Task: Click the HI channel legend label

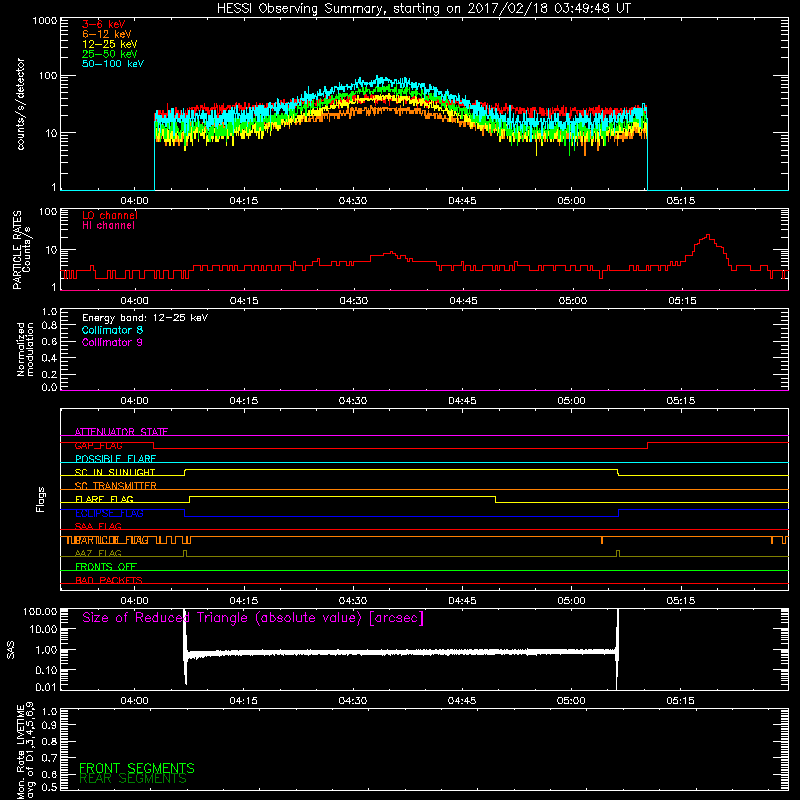Action: tap(108, 226)
